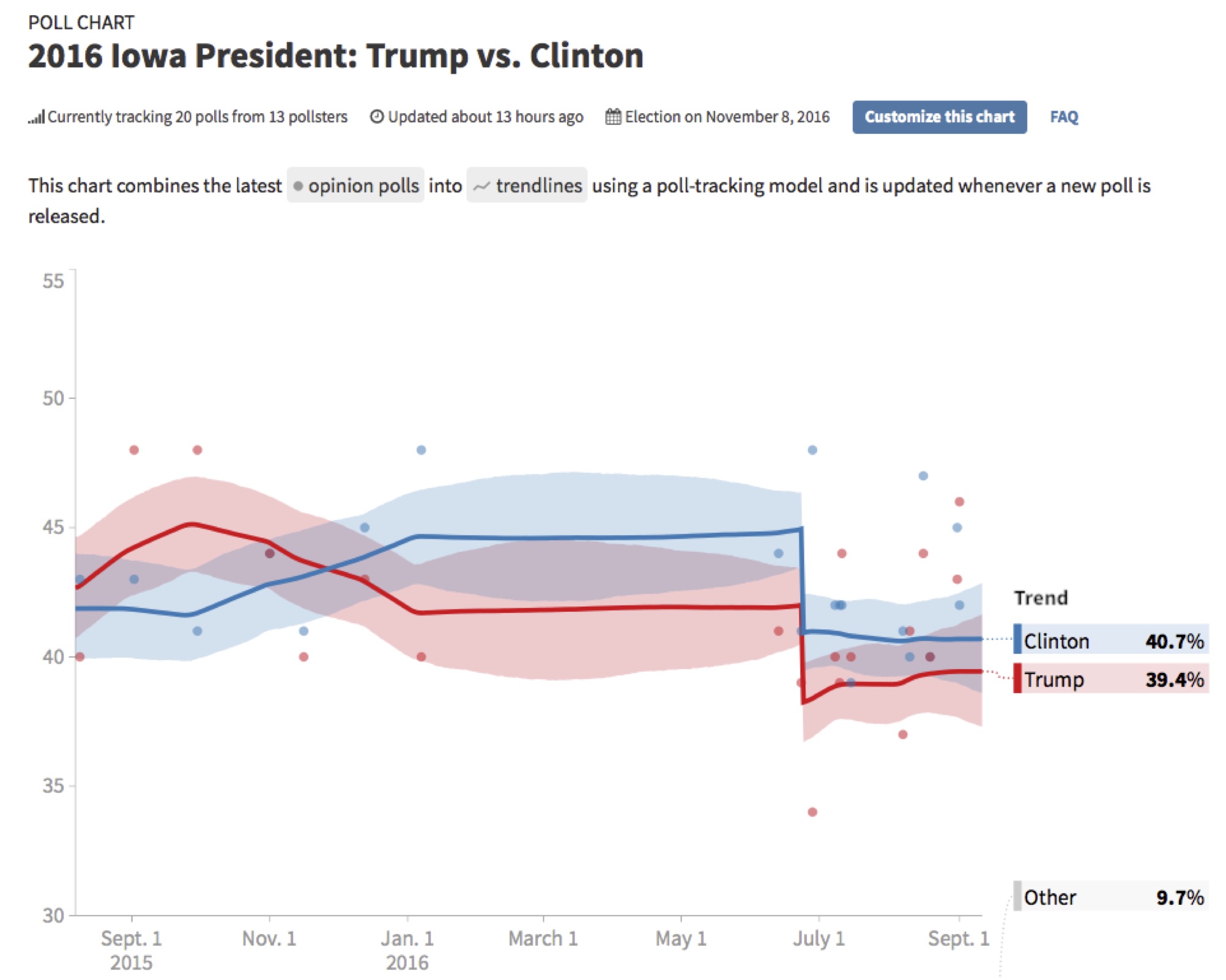Click the blue Clinton color swatch
The image size is (1226, 980).
1017,639
